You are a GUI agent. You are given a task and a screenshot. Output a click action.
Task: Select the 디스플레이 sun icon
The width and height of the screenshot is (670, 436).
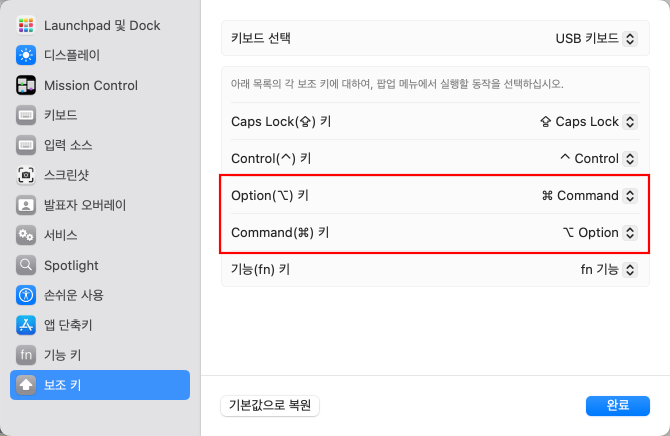pos(26,55)
